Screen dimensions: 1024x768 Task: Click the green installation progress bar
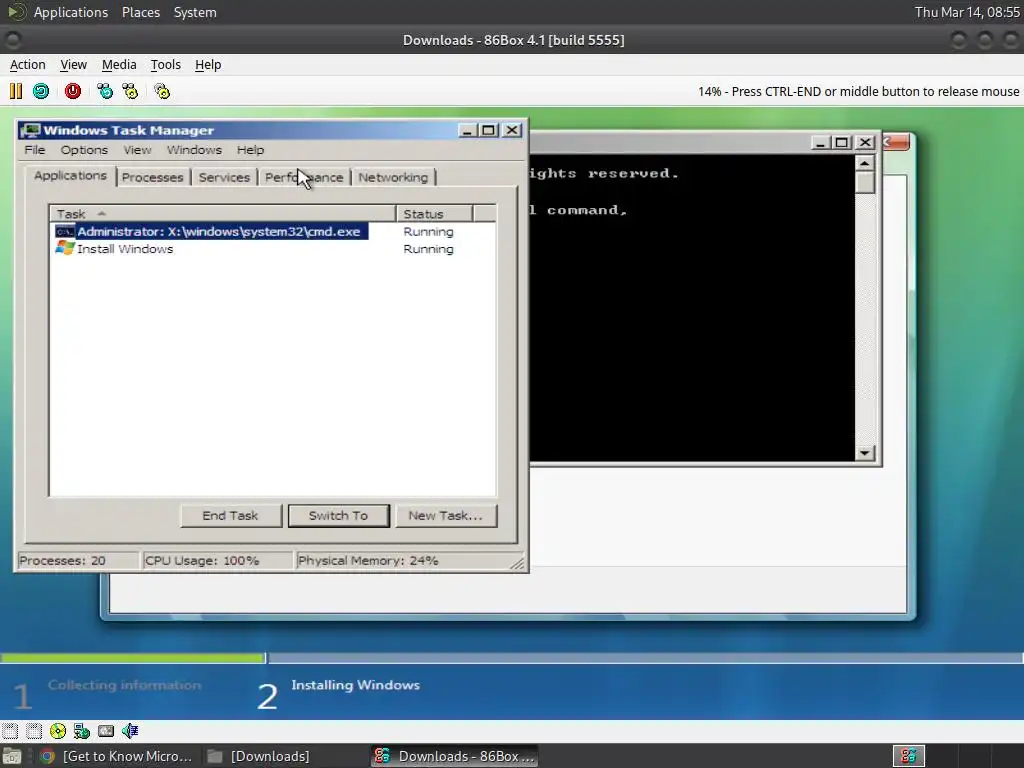coord(133,658)
